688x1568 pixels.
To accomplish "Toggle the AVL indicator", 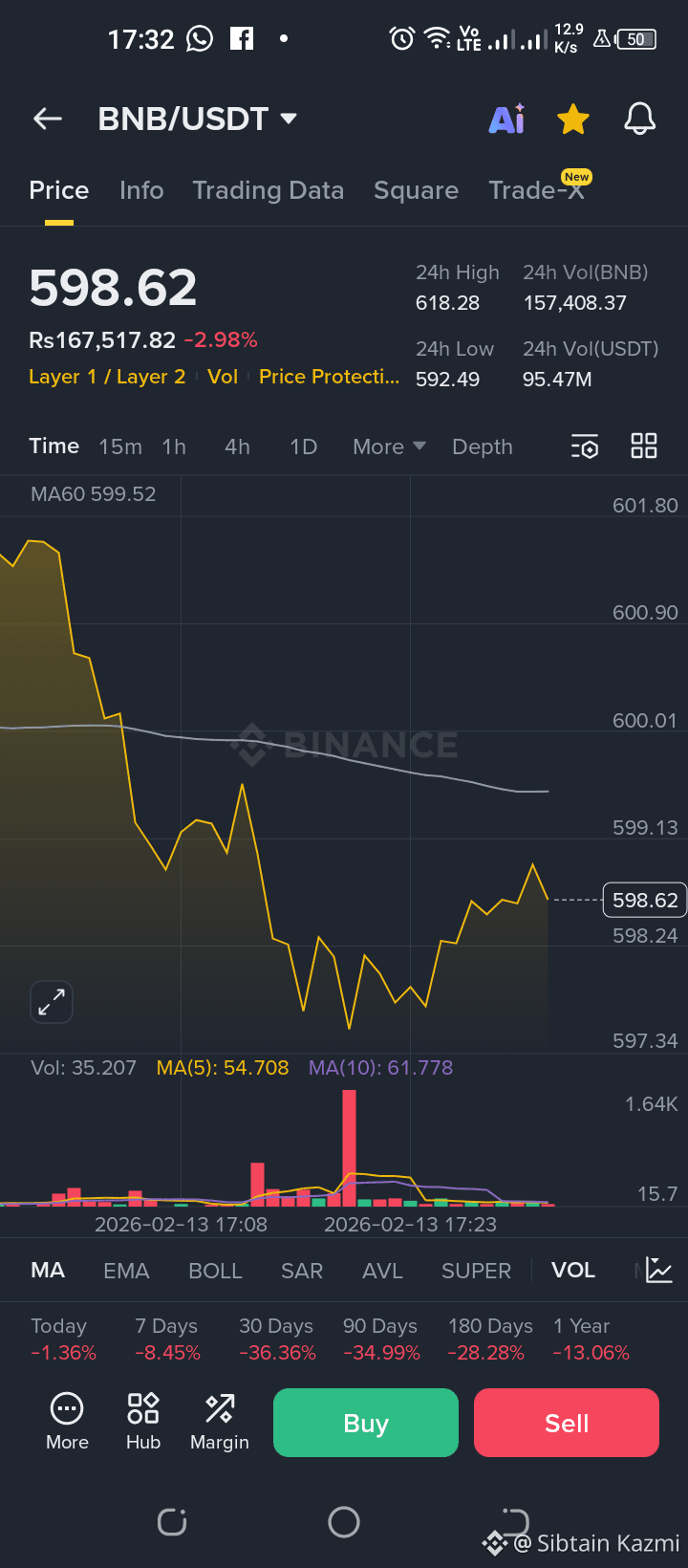I will (x=382, y=1271).
